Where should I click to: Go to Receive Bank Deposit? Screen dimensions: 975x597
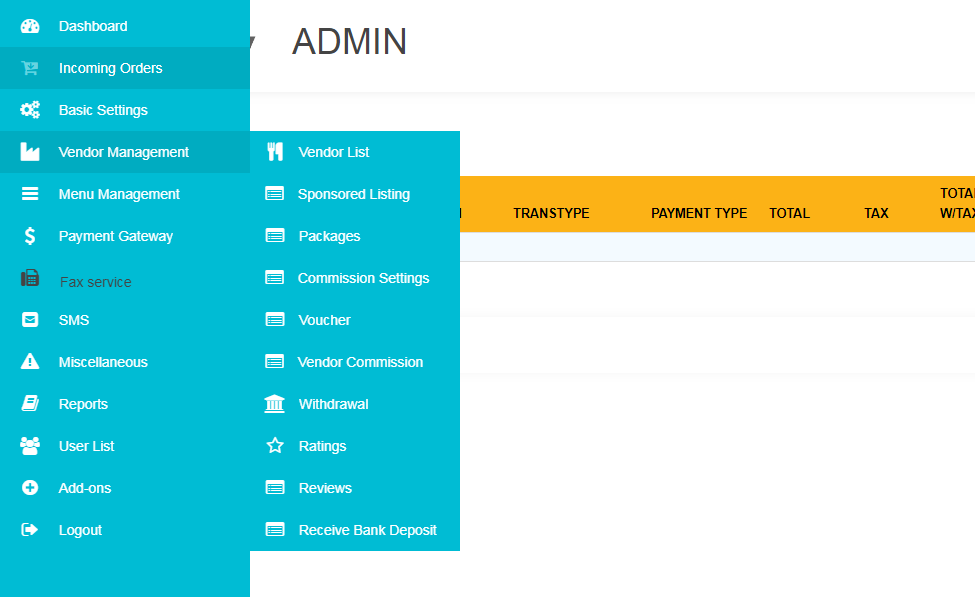click(x=367, y=530)
